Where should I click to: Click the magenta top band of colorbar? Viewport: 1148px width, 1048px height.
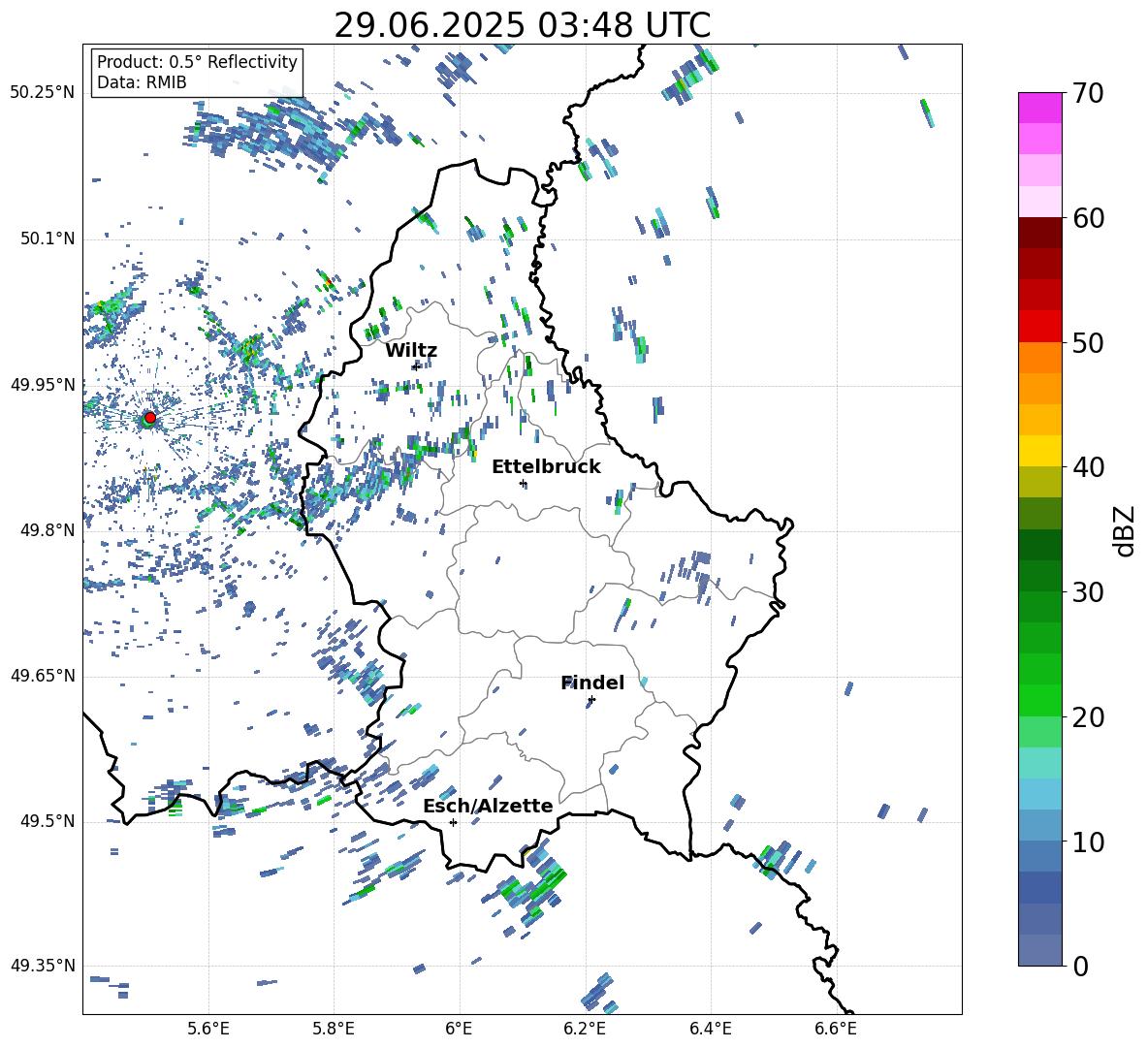pos(1040,108)
